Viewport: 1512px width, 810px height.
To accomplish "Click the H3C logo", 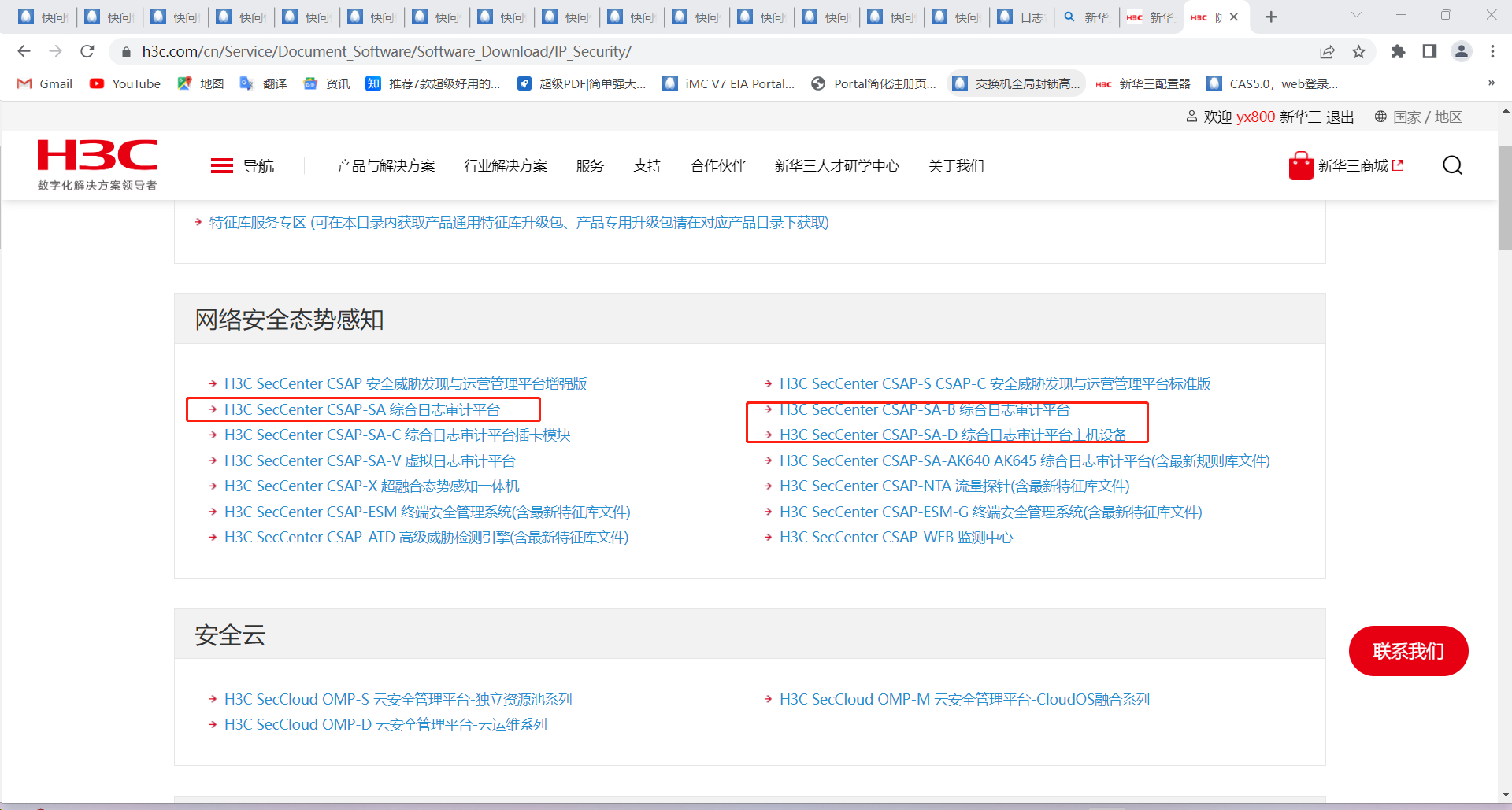I will coord(97,165).
